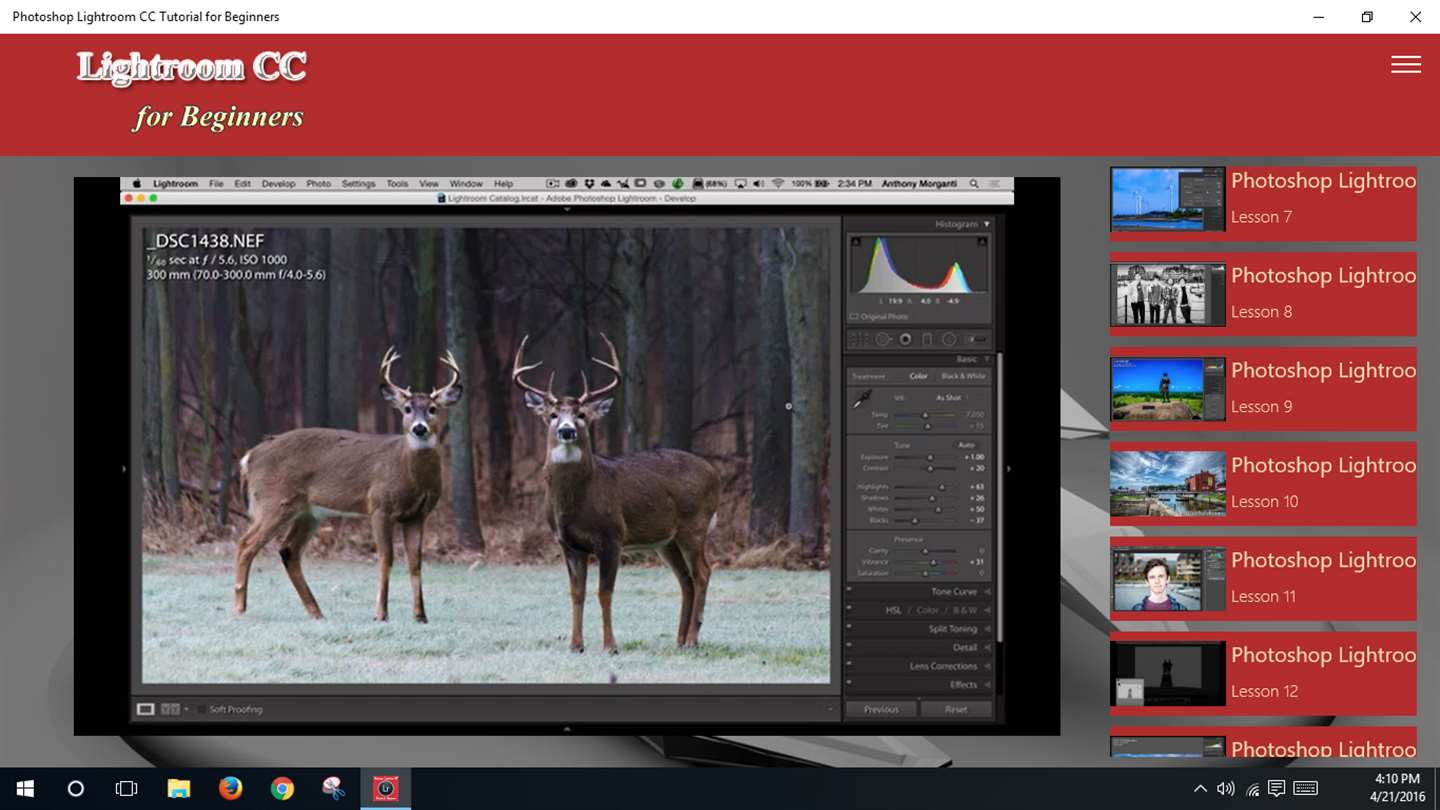Open the Windows Start menu

pyautogui.click(x=25, y=789)
